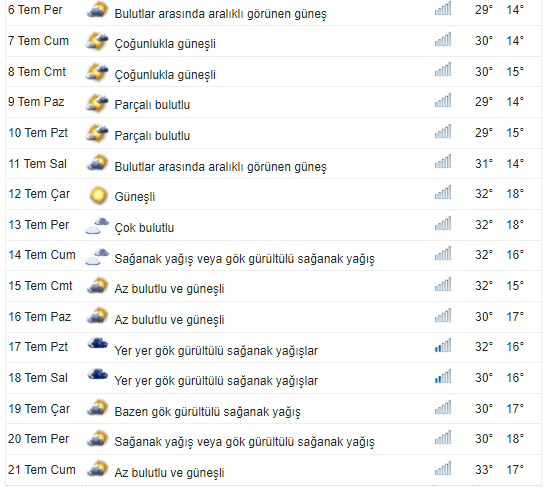The image size is (546, 498).
Task: Click the signal bars icon for 18 Tem Sal
Action: pyautogui.click(x=443, y=376)
